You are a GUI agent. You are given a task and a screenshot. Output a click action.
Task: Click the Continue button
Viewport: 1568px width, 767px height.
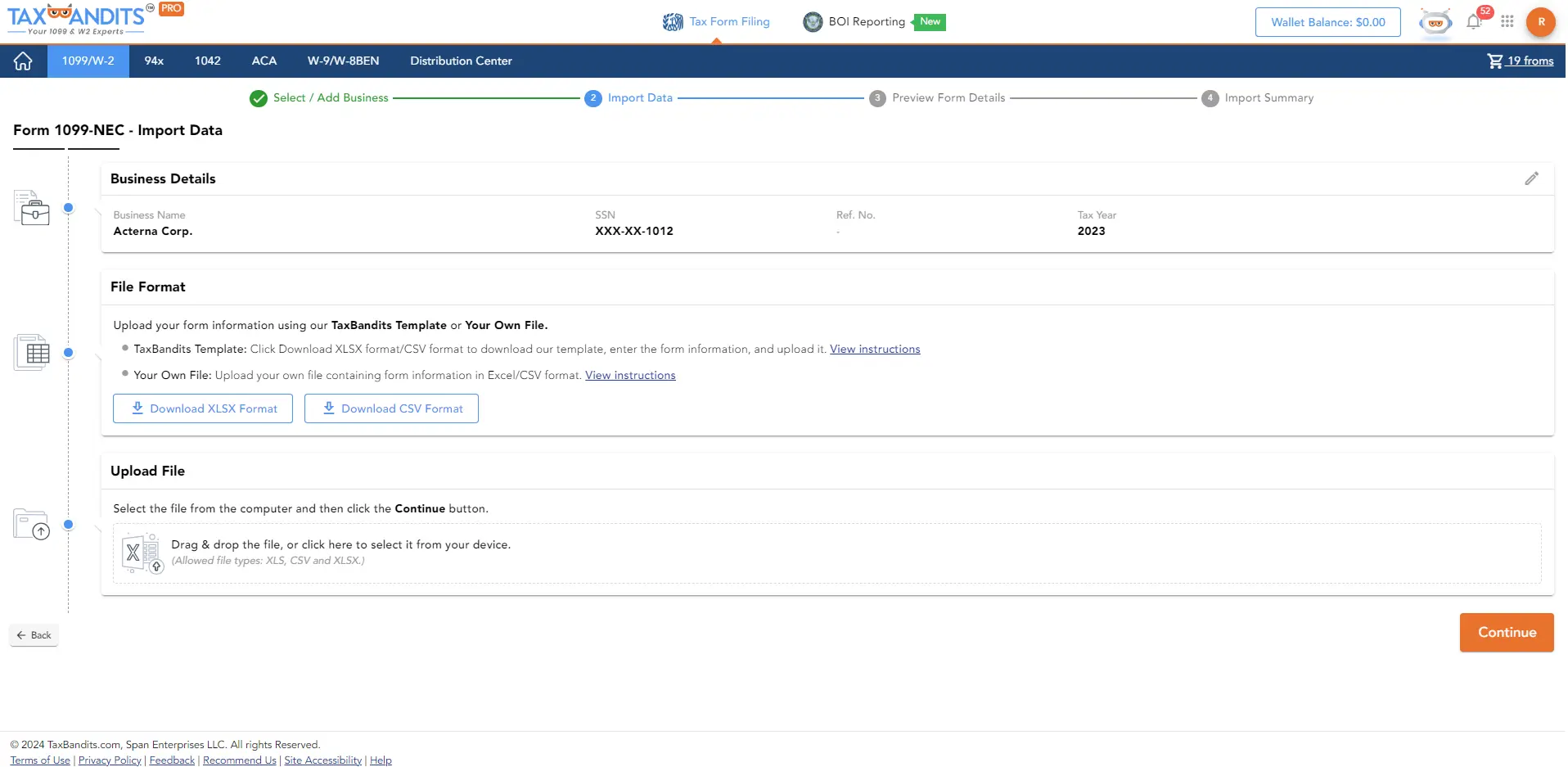(x=1506, y=632)
